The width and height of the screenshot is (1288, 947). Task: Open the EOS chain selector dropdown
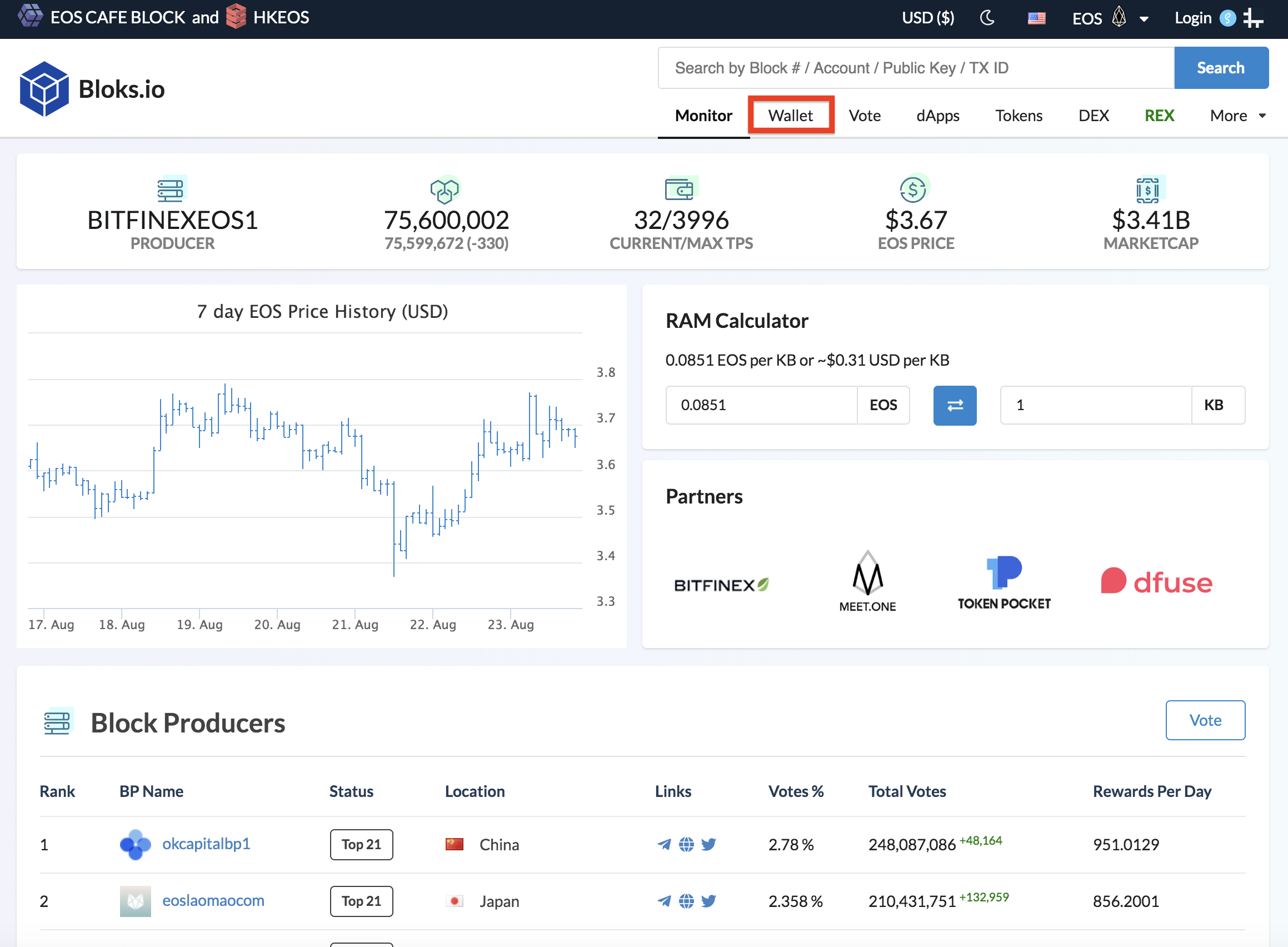(x=1110, y=18)
